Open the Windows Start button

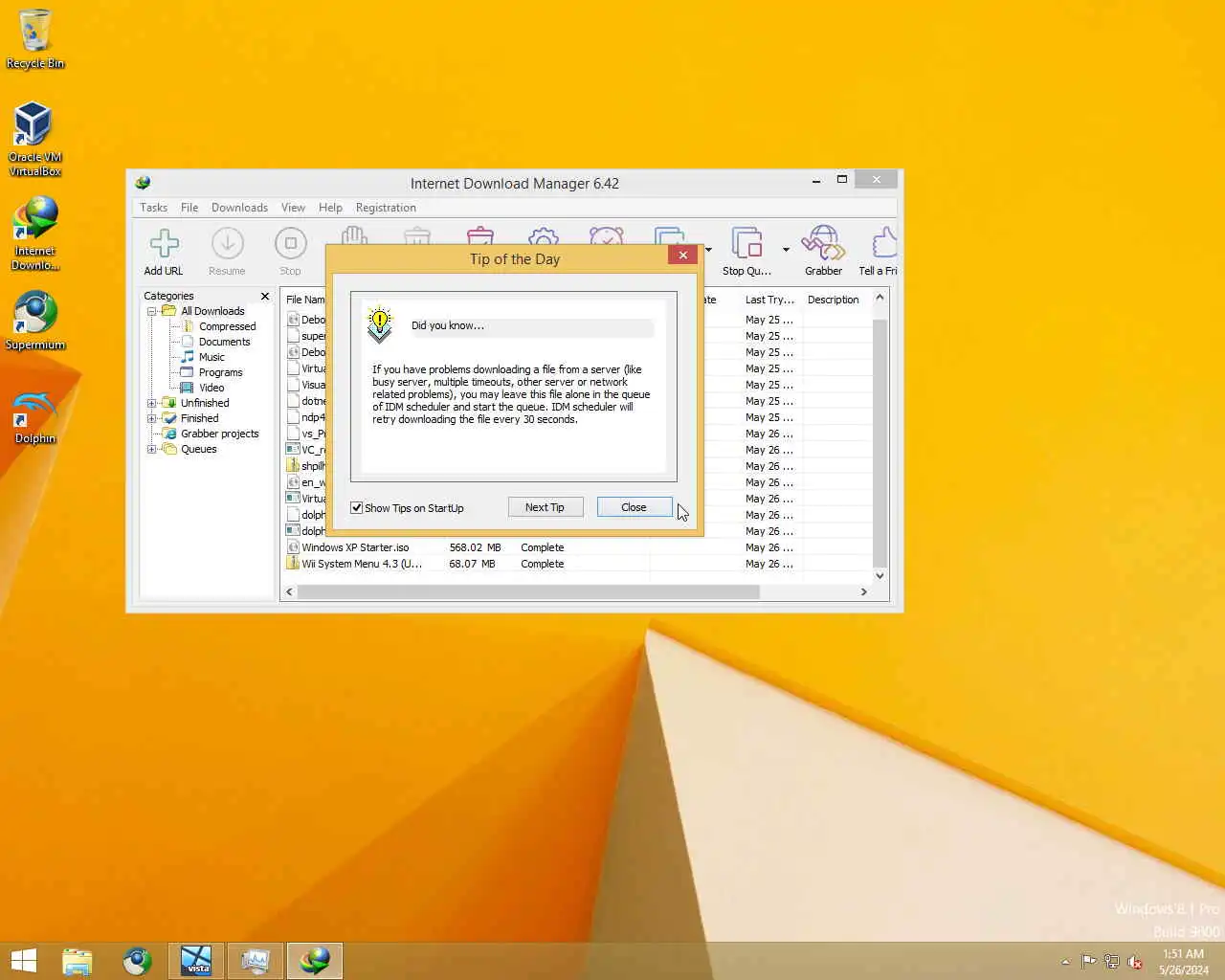(23, 961)
